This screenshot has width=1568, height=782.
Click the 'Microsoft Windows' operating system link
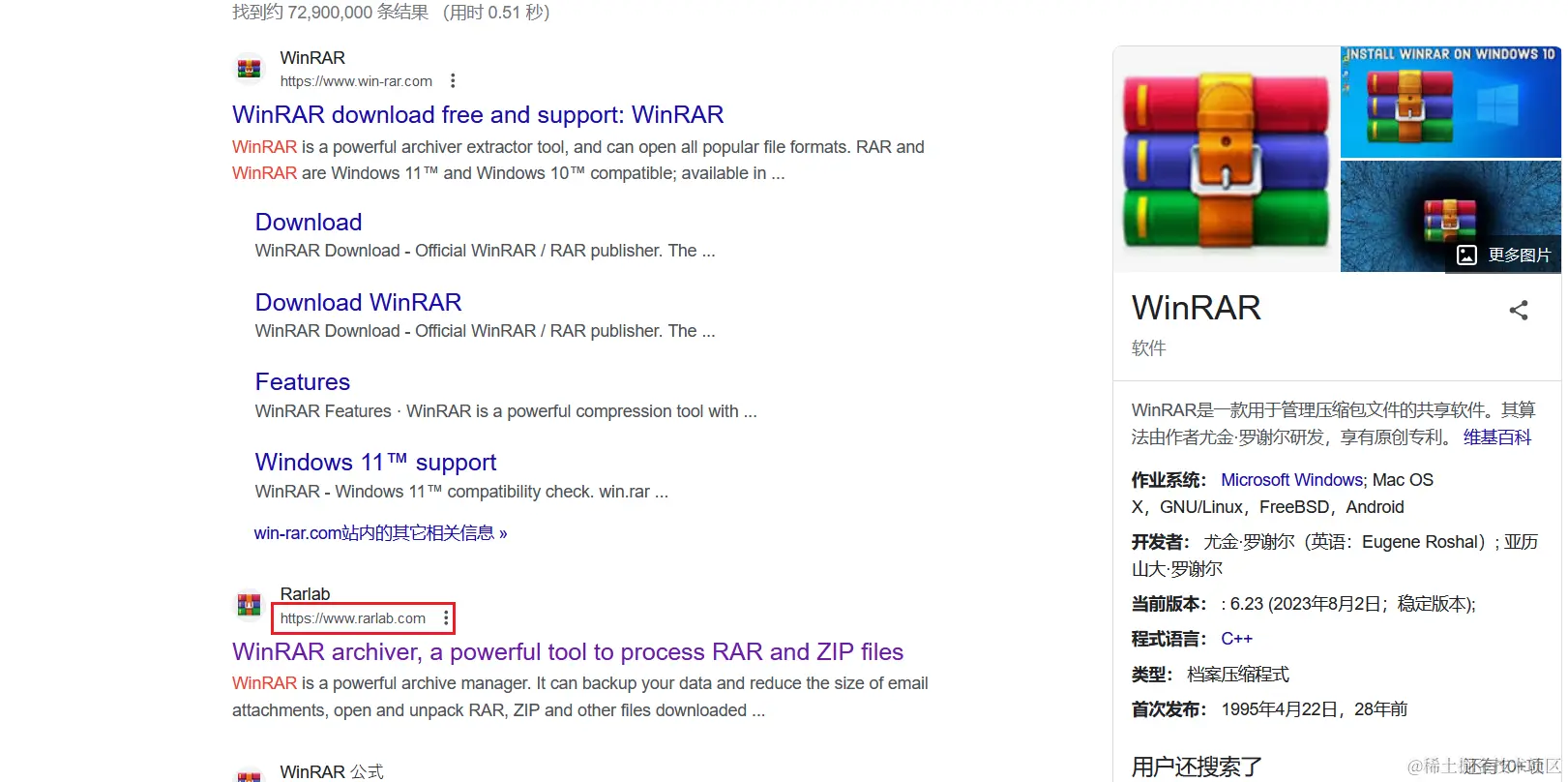(1292, 480)
